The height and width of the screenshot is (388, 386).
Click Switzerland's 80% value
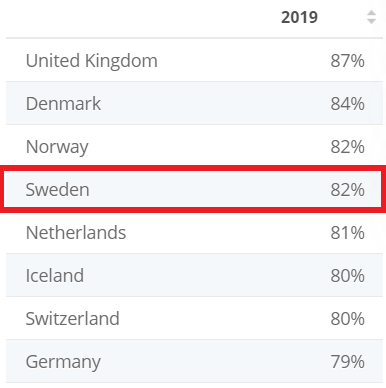[x=347, y=319]
